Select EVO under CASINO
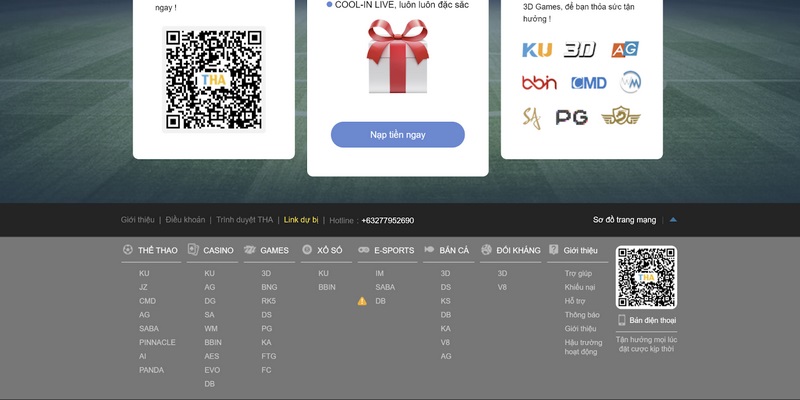The width and height of the screenshot is (800, 400). tap(212, 370)
